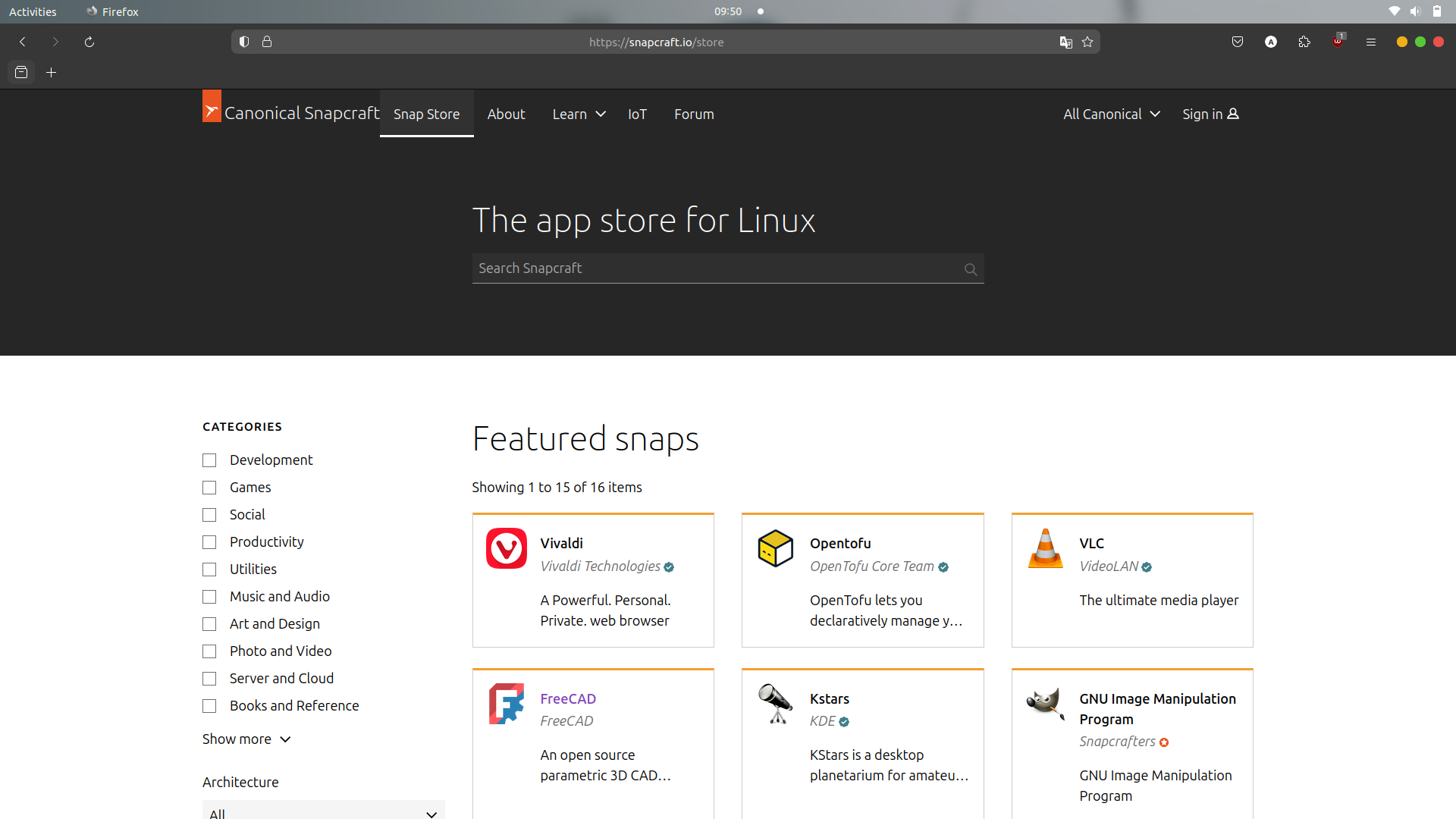Expand Show more categories
Image resolution: width=1456 pixels, height=819 pixels.
[246, 739]
